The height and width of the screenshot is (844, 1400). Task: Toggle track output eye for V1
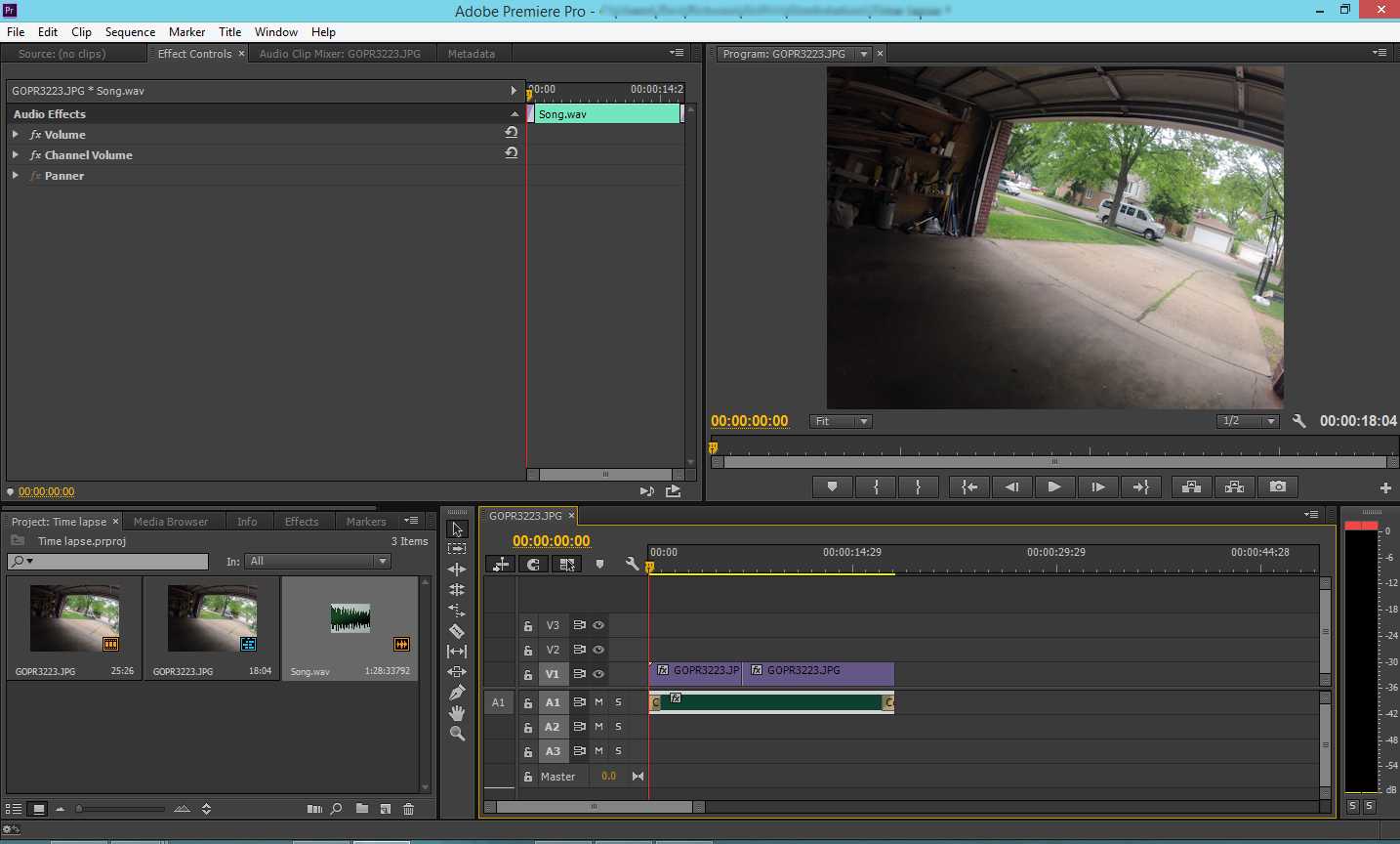[598, 674]
